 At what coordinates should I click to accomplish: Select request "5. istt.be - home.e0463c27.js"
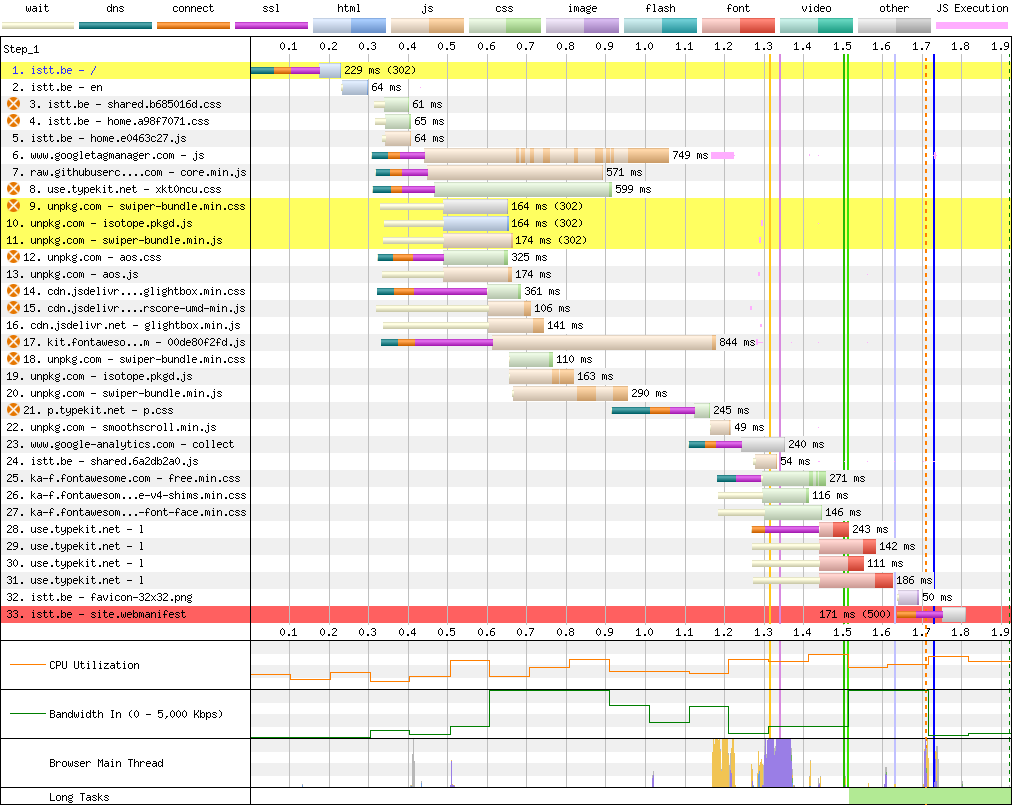99,138
